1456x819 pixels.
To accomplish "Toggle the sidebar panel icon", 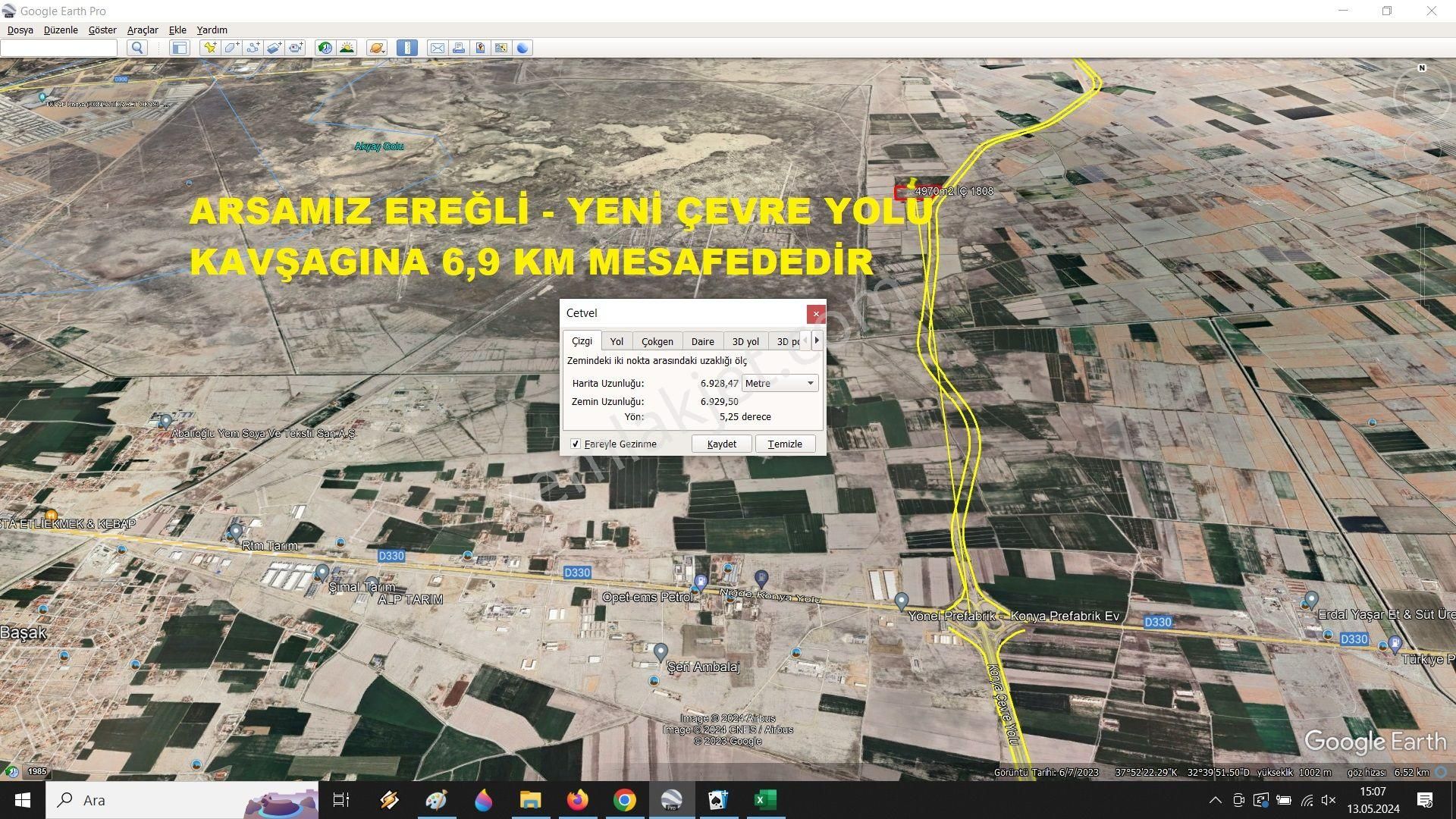I will pos(179,48).
